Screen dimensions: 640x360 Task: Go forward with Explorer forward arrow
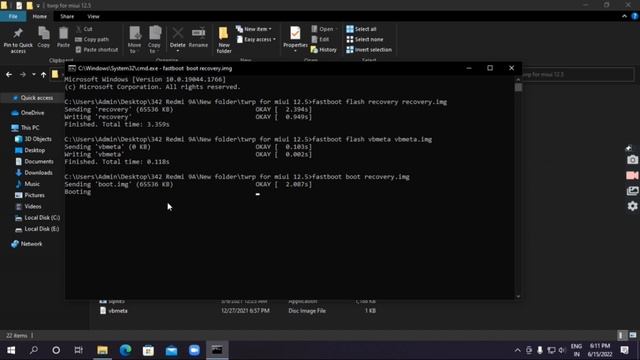click(22, 75)
